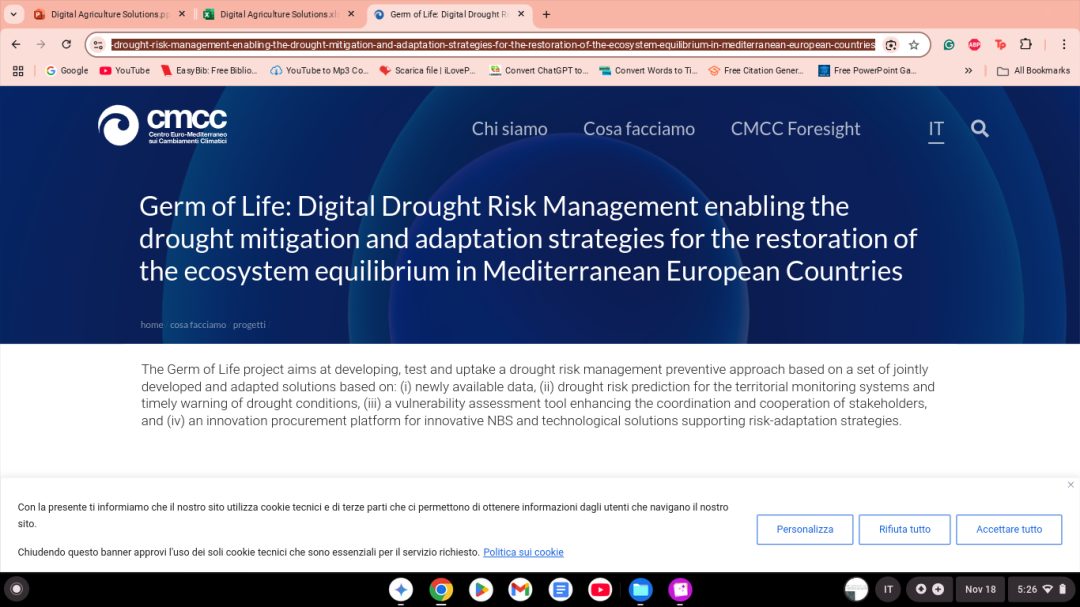Open Chi siamo menu
The image size is (1080, 607).
coord(509,129)
